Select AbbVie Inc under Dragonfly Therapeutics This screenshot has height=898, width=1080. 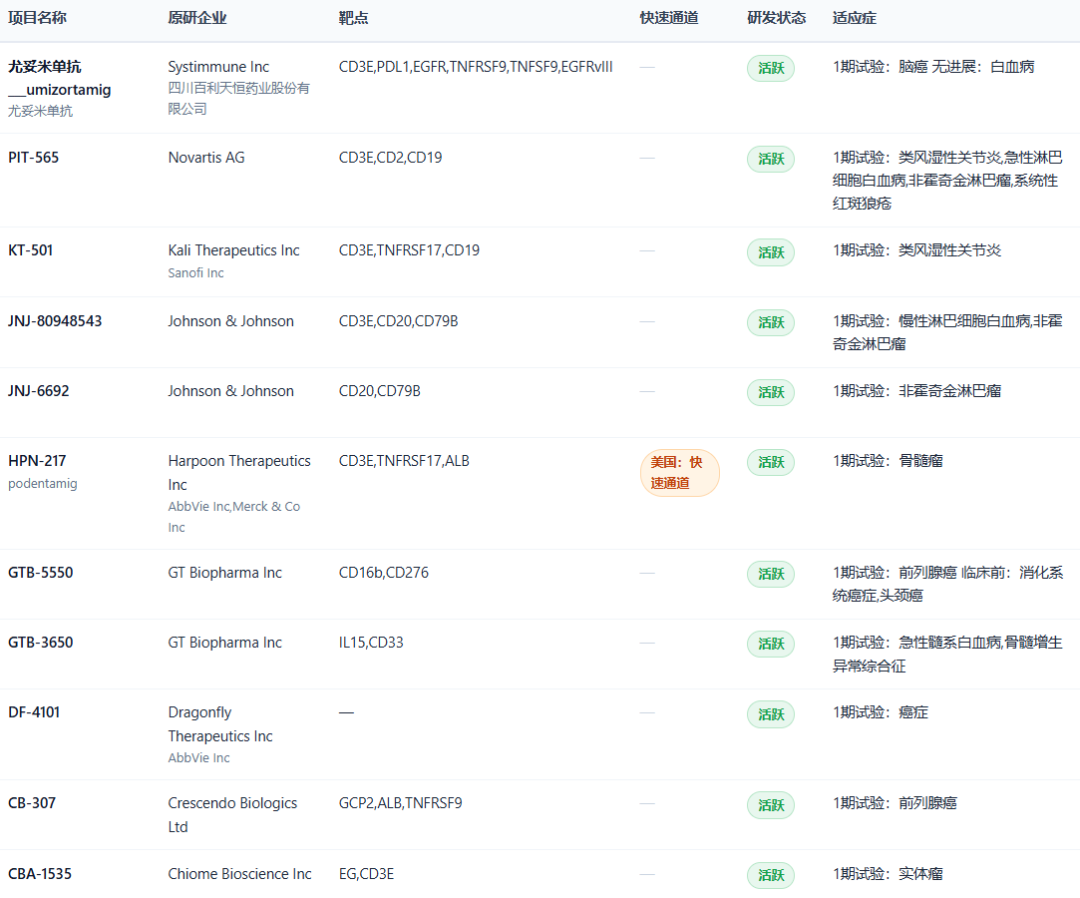coord(199,758)
